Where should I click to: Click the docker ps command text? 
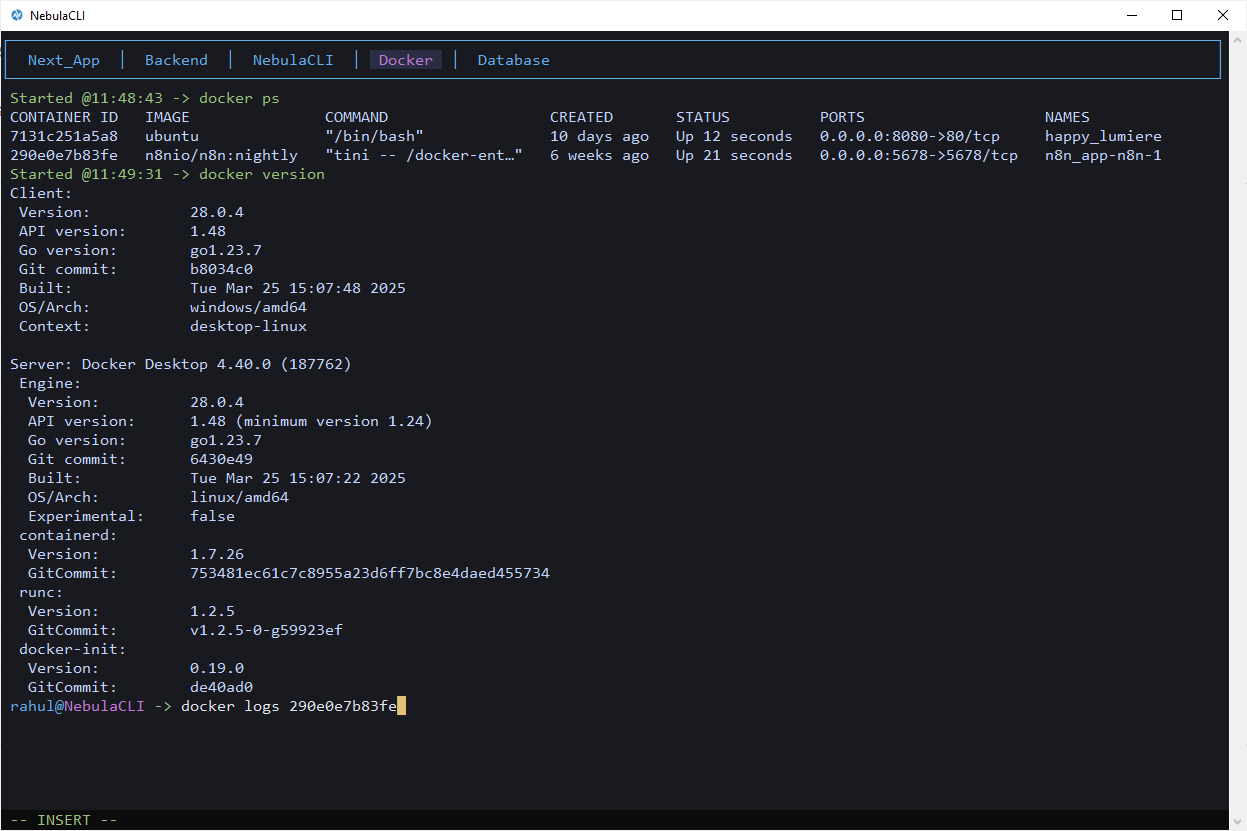pyautogui.click(x=248, y=97)
